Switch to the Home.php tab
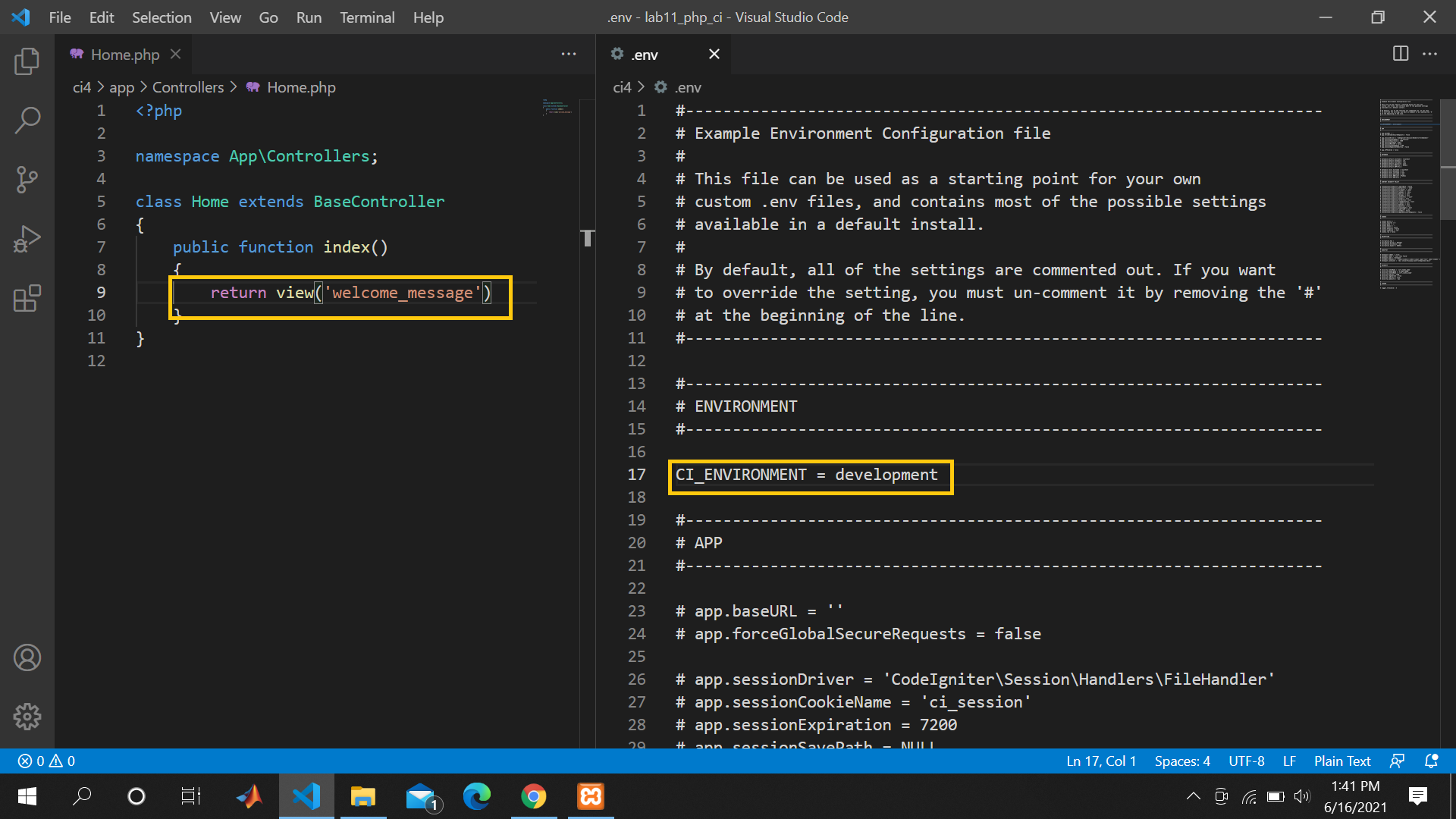 point(124,55)
